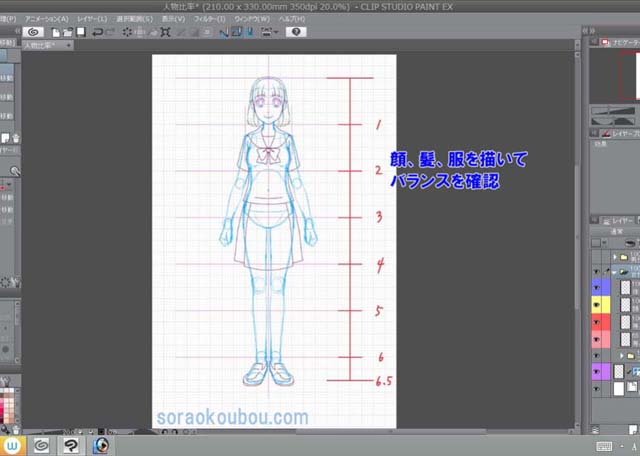
Task: Hide the yellow-tagged layer
Action: (596, 305)
